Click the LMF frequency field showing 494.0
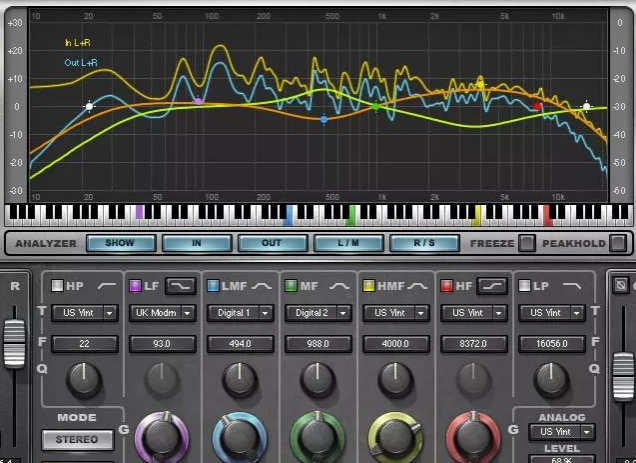Screen dimensions: 636x463 tap(241, 344)
